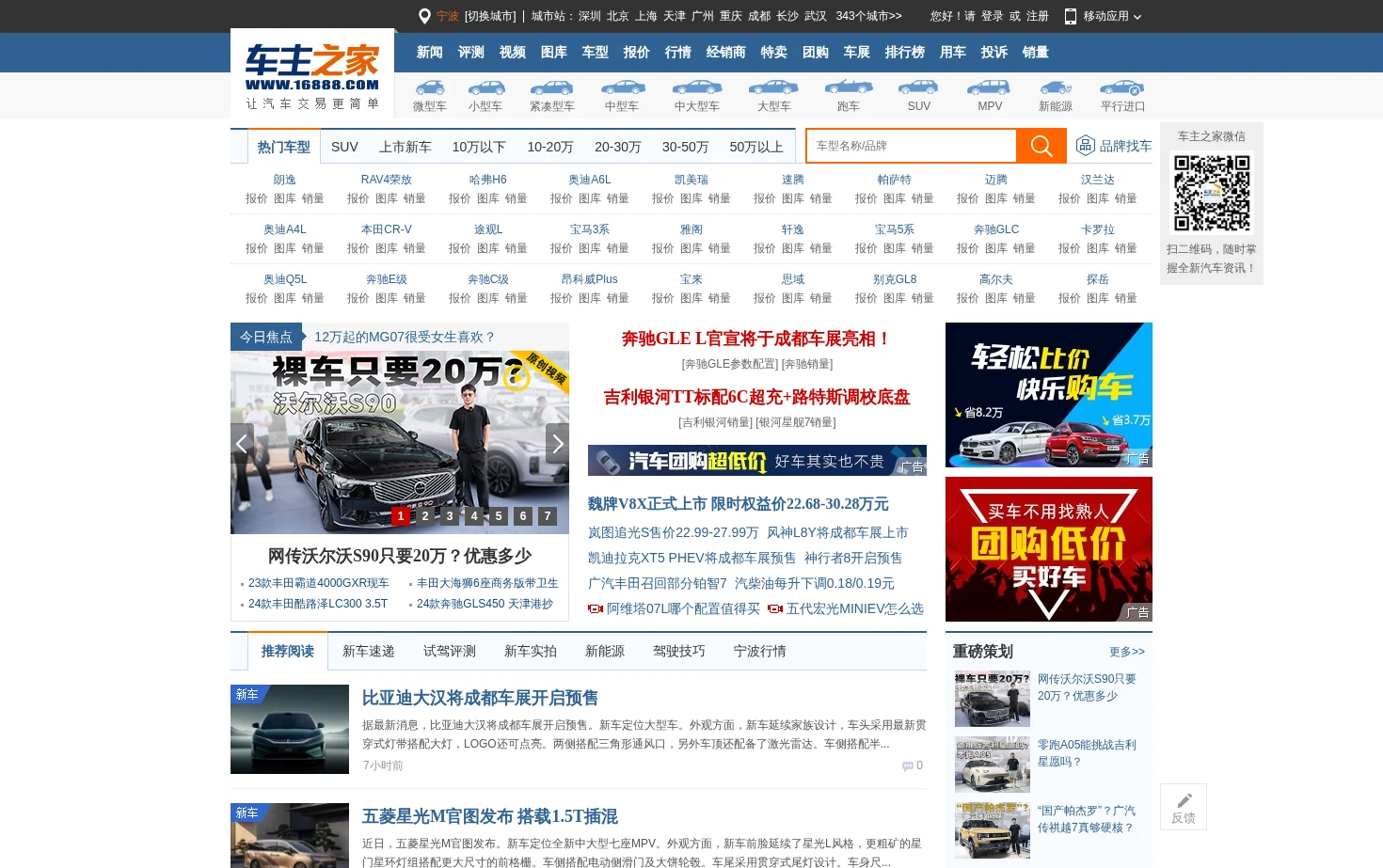
Task: Click [切换城市] to change city
Action: click(490, 16)
